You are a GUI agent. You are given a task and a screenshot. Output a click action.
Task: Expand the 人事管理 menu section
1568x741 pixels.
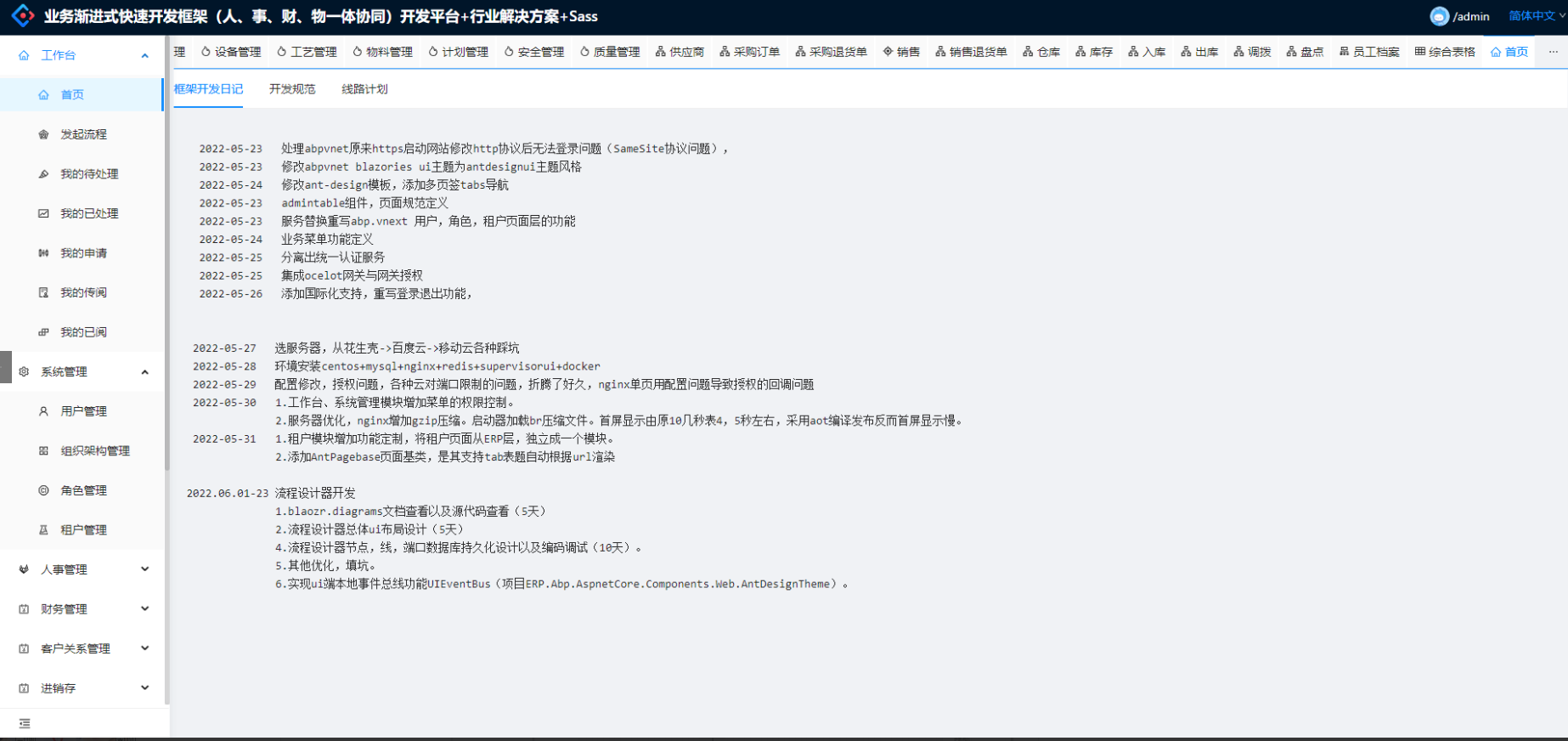click(x=144, y=569)
